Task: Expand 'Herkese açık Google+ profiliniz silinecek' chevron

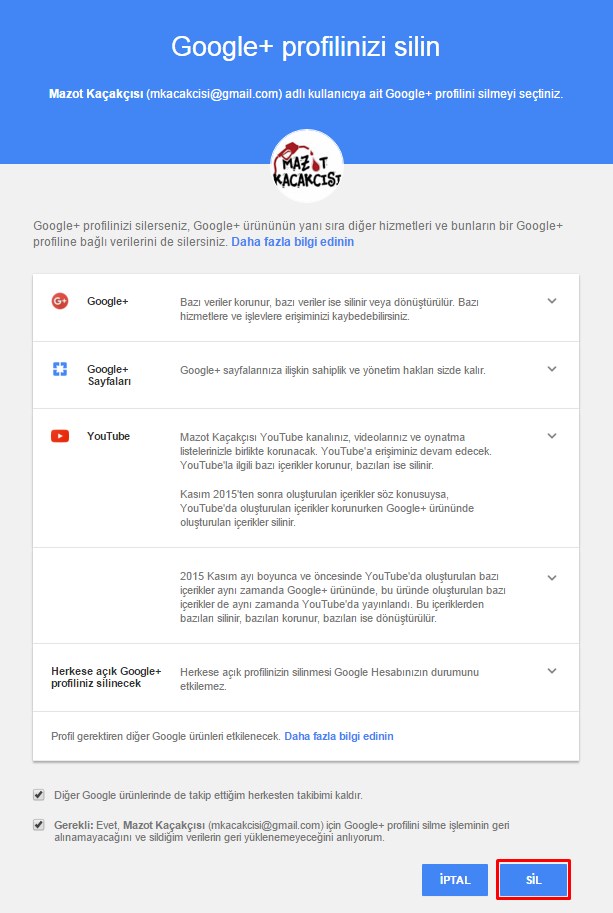Action: 552,671
